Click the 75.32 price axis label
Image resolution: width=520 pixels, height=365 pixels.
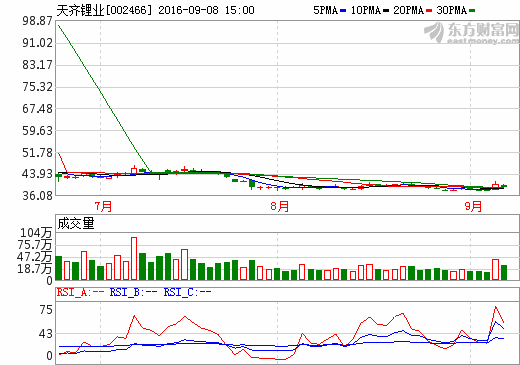tap(37, 87)
